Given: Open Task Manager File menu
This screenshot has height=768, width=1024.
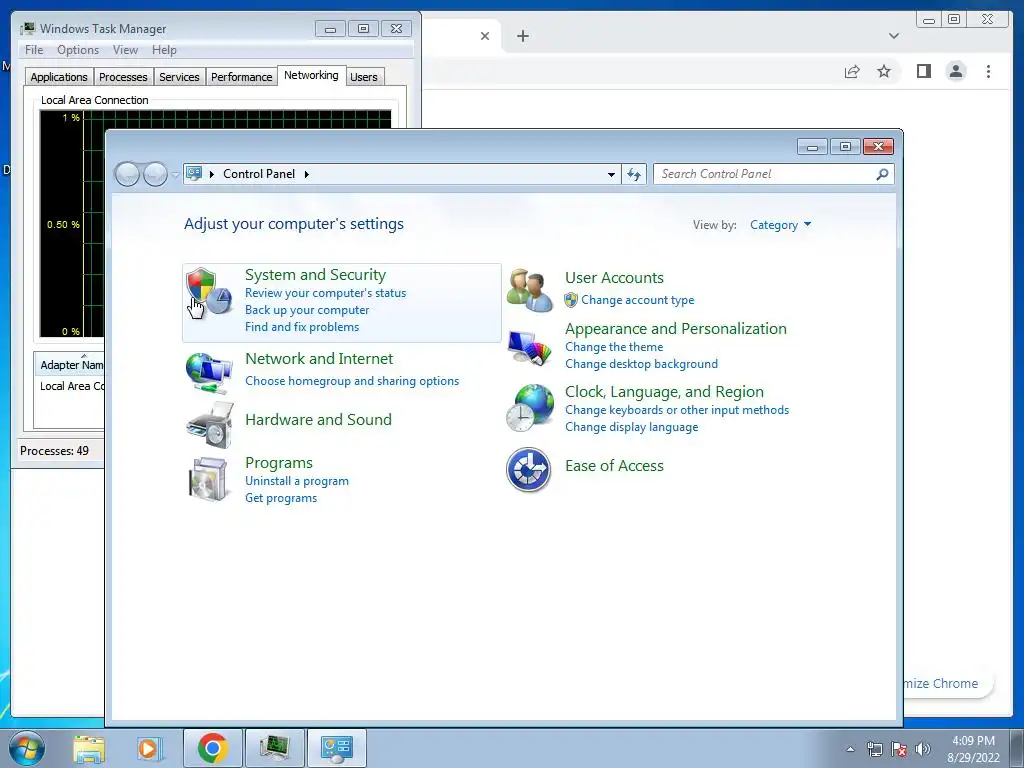Looking at the screenshot, I should pos(34,50).
